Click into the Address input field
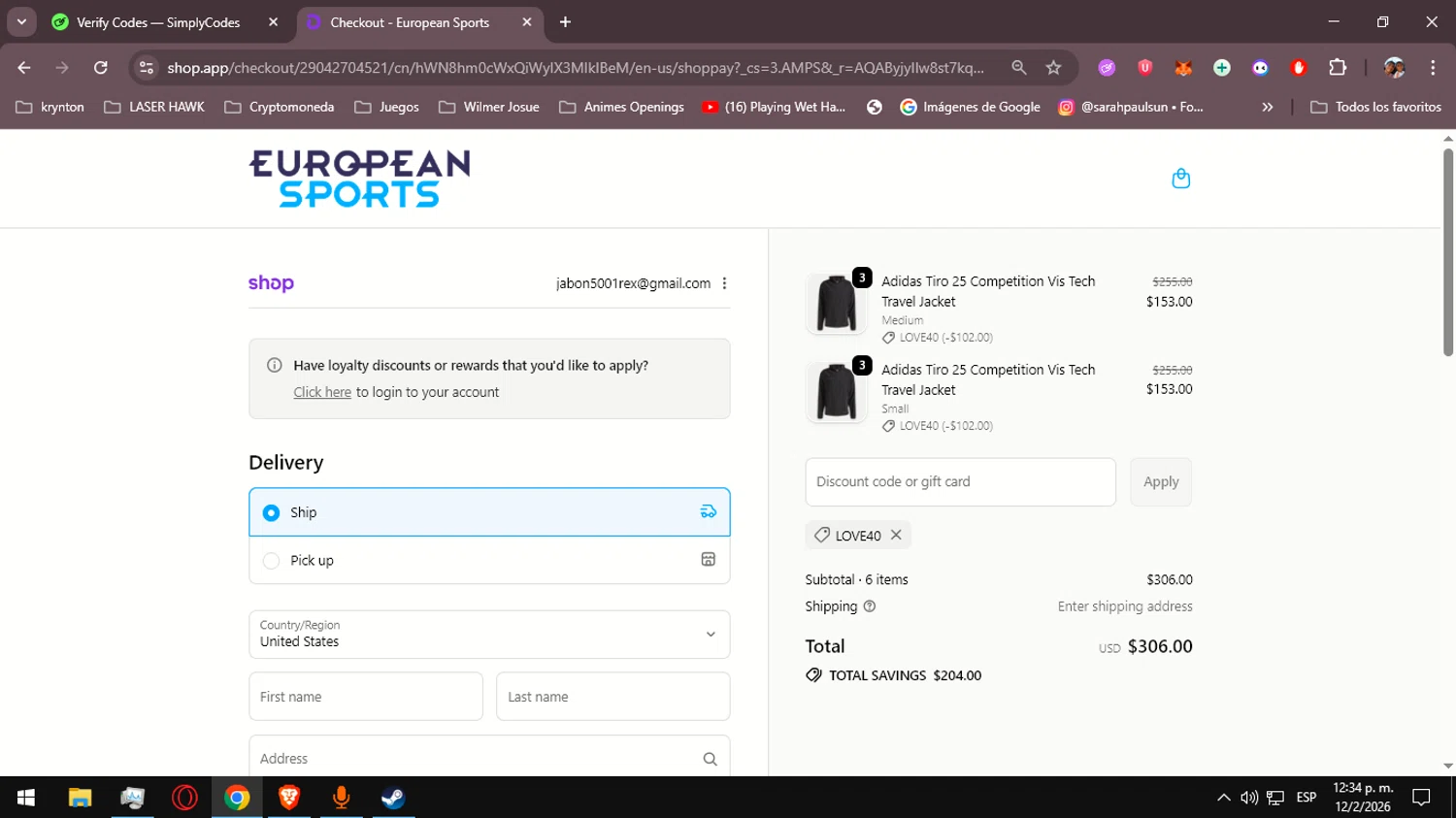The width and height of the screenshot is (1456, 818). click(489, 756)
